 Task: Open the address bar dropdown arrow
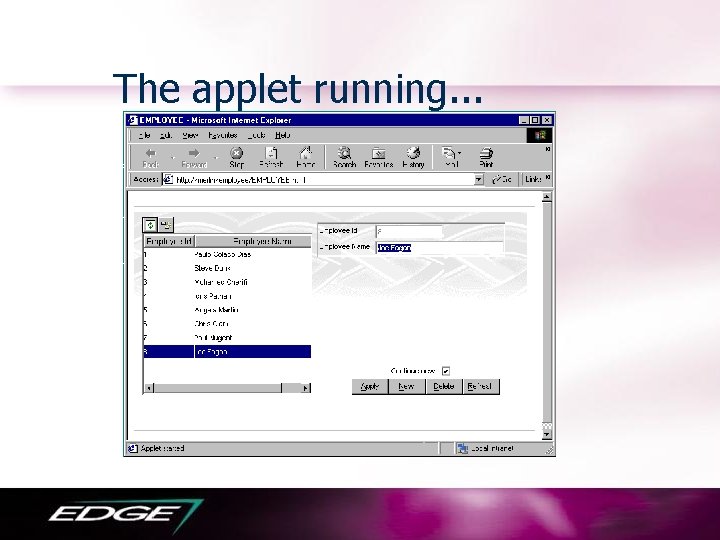[478, 180]
